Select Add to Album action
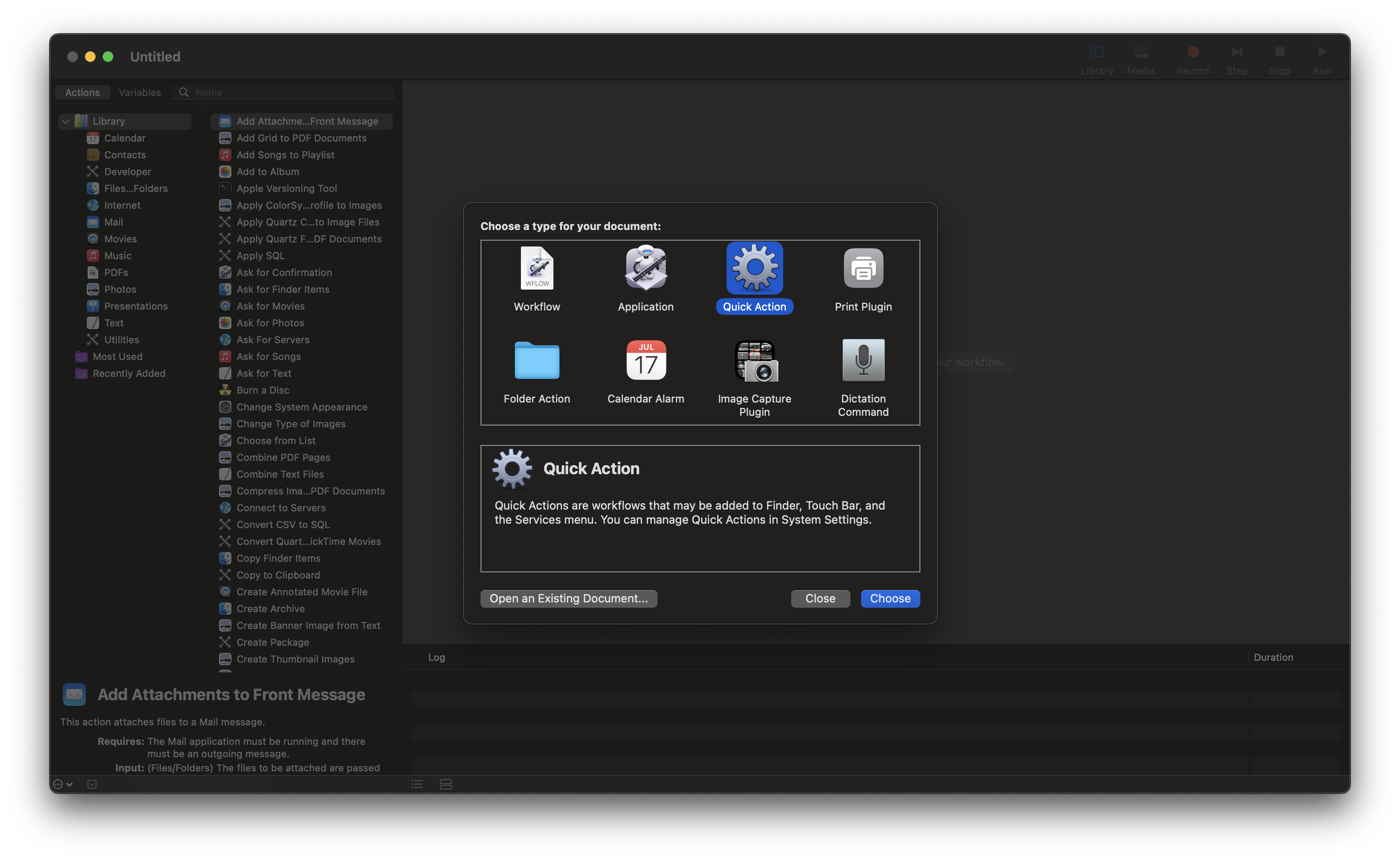This screenshot has width=1400, height=859. tap(268, 172)
